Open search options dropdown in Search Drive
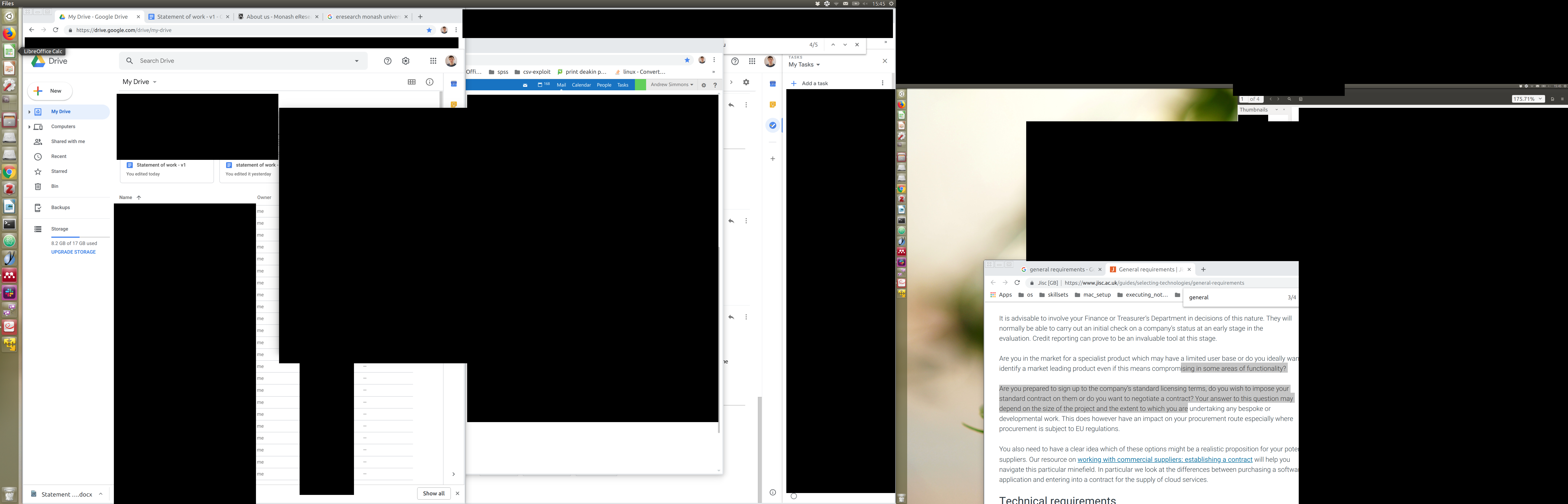Image resolution: width=1568 pixels, height=504 pixels. 357,61
